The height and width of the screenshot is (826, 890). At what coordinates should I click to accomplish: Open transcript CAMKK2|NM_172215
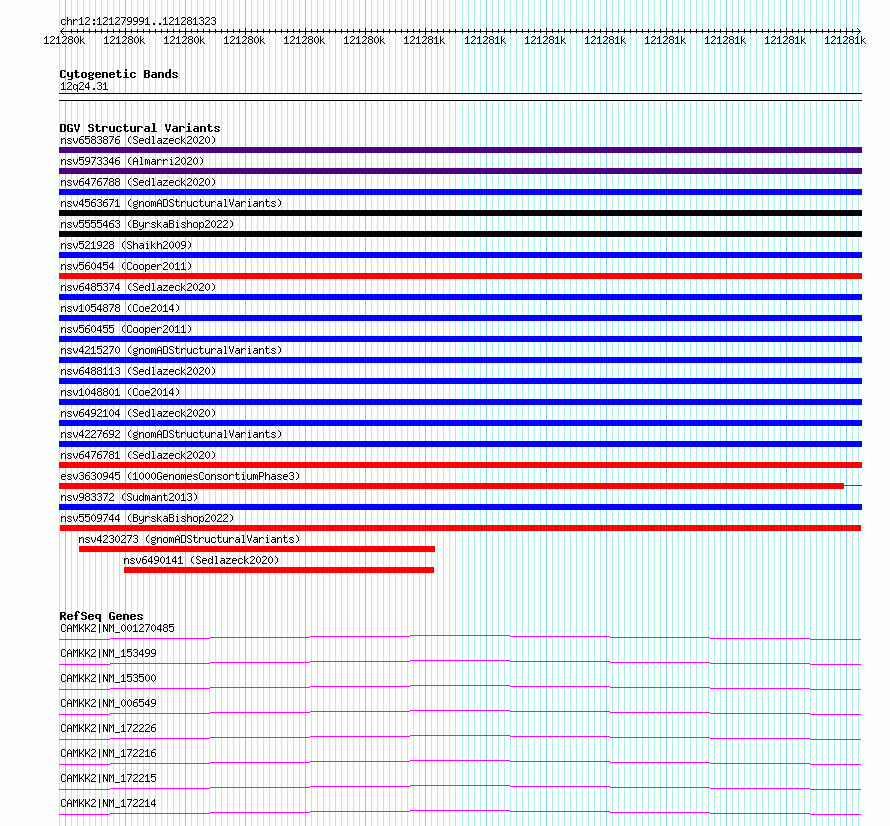click(x=108, y=778)
